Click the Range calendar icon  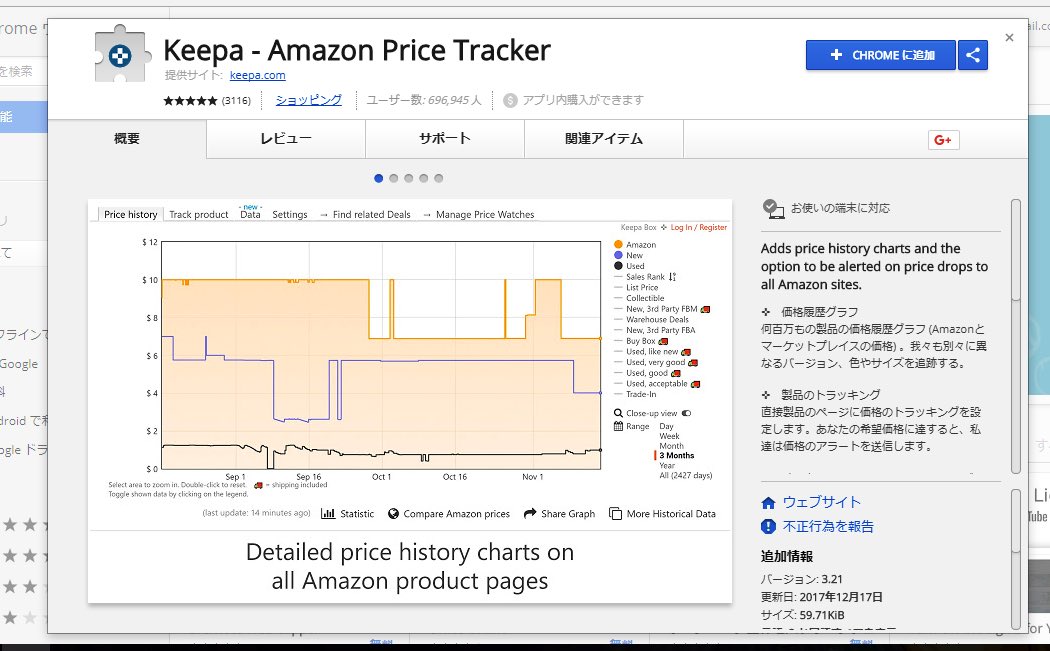[618, 426]
